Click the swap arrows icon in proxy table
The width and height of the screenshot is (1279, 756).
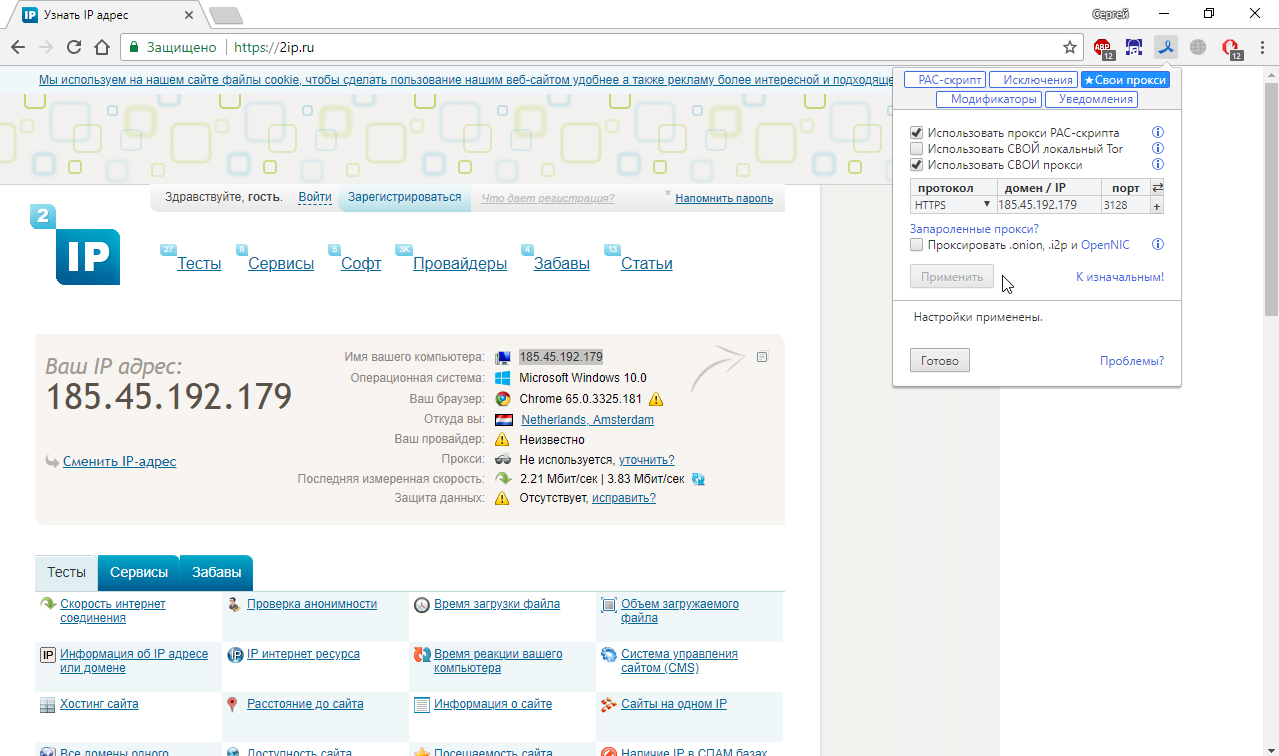click(x=1157, y=188)
